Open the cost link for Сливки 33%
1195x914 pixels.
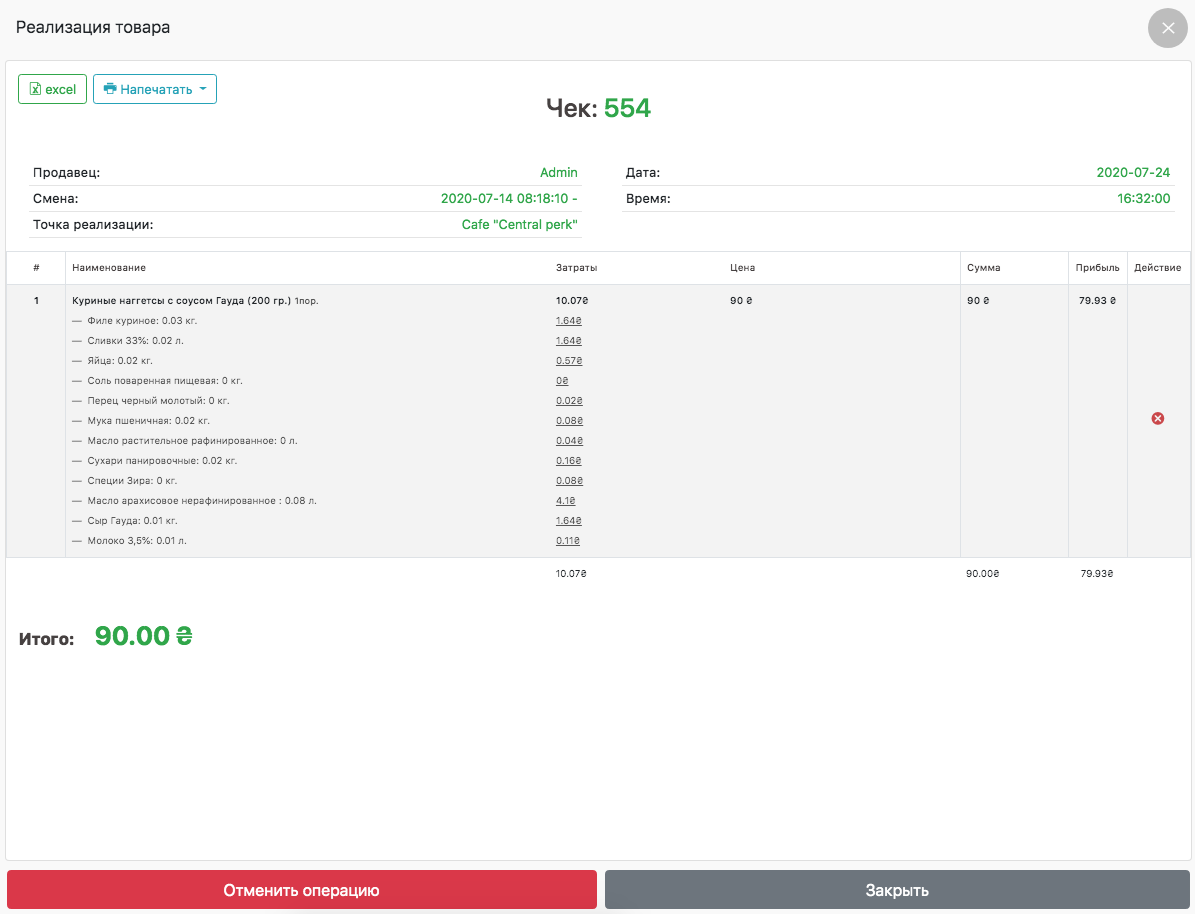click(x=568, y=341)
